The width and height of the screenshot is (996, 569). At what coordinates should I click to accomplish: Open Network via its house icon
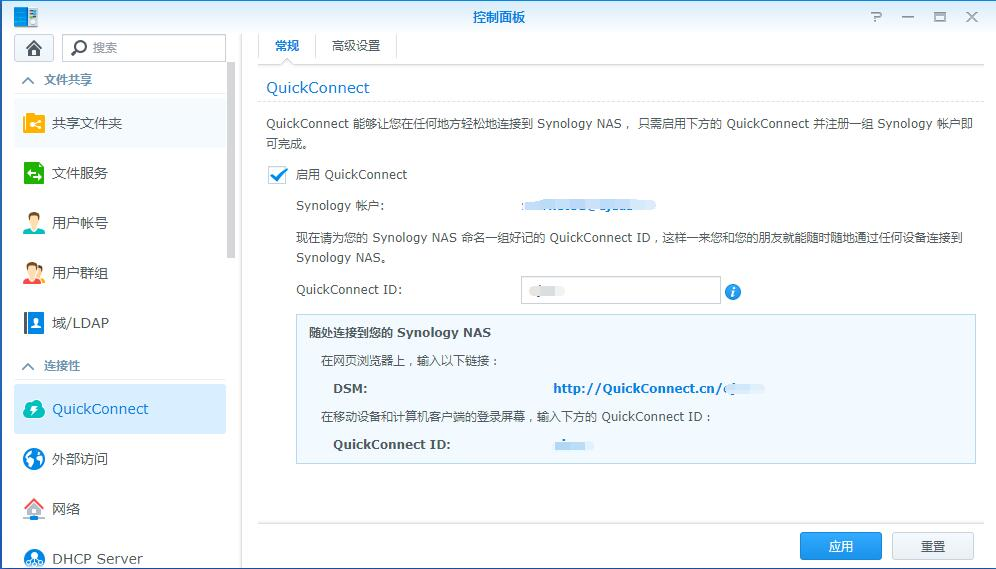pyautogui.click(x=34, y=509)
